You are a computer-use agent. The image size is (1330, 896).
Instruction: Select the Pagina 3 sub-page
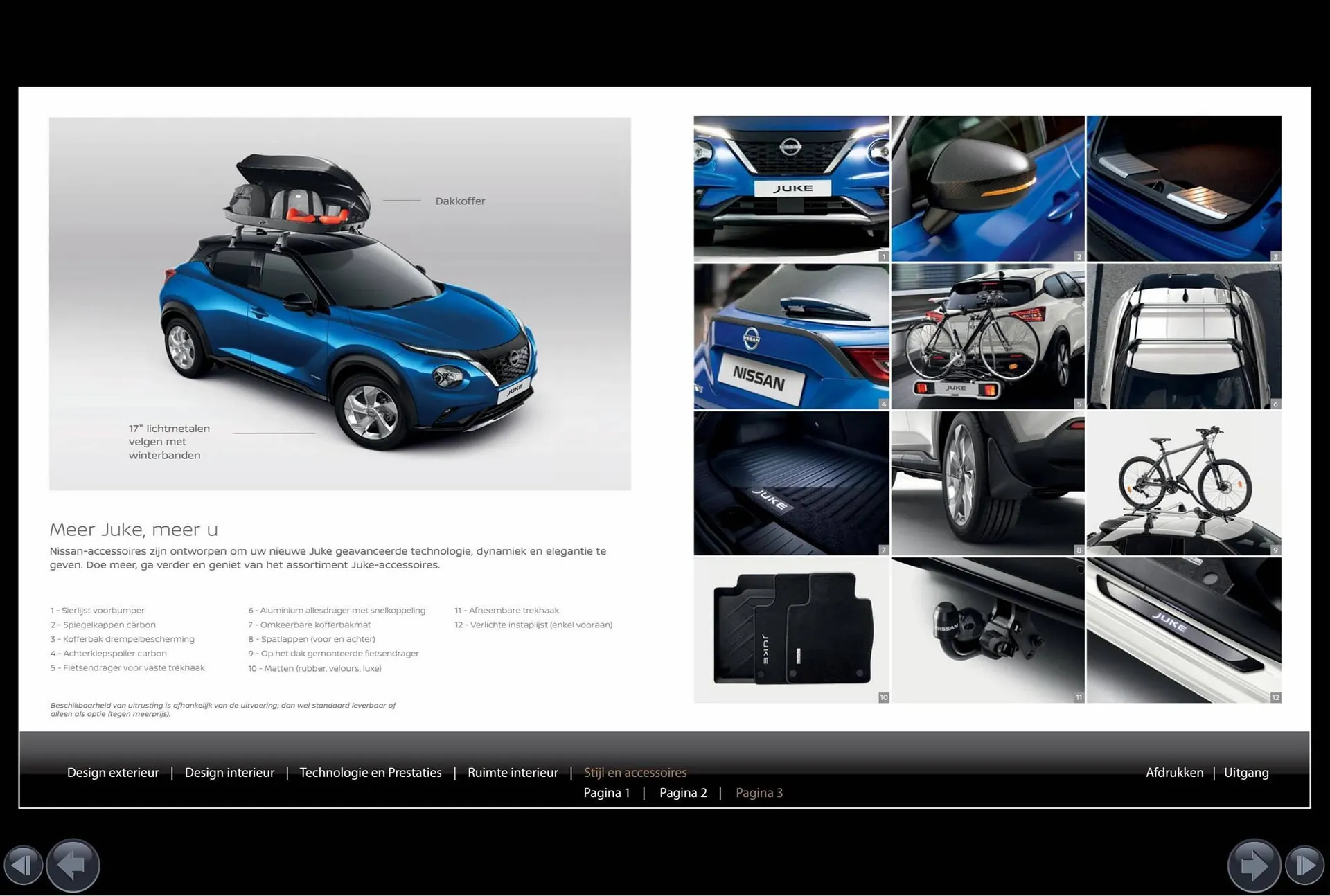tap(759, 793)
